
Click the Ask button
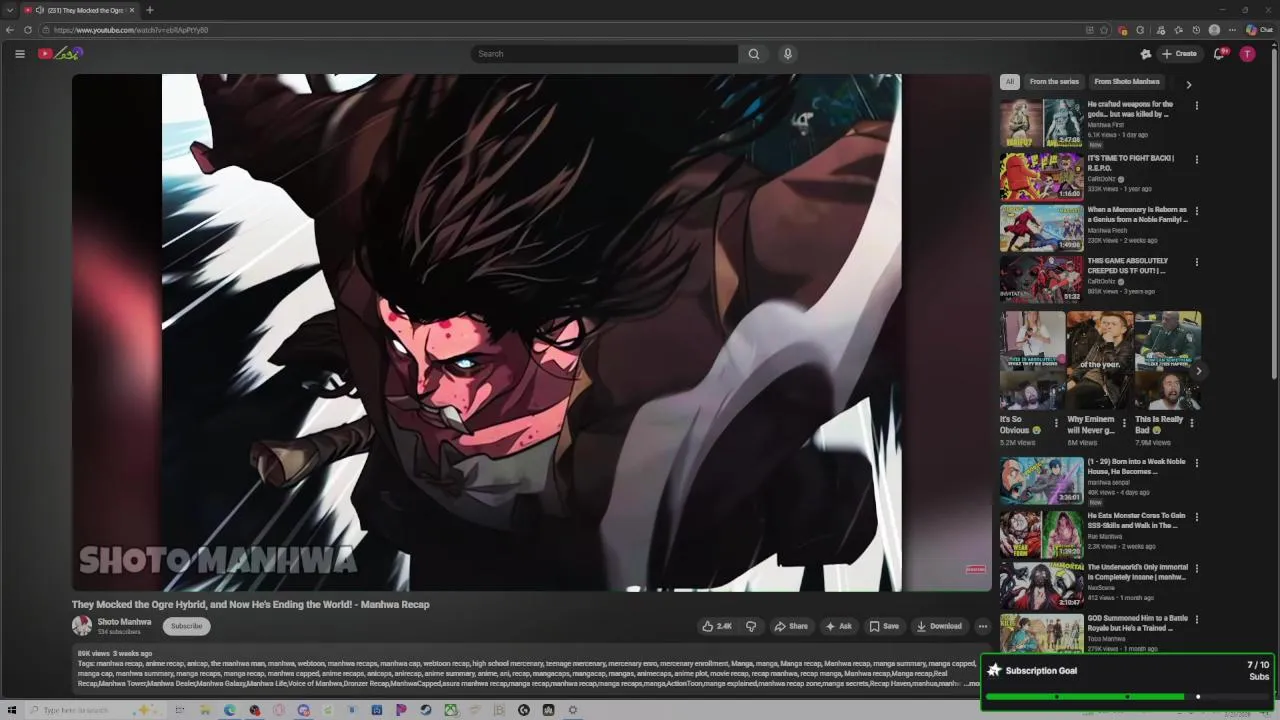pyautogui.click(x=838, y=626)
